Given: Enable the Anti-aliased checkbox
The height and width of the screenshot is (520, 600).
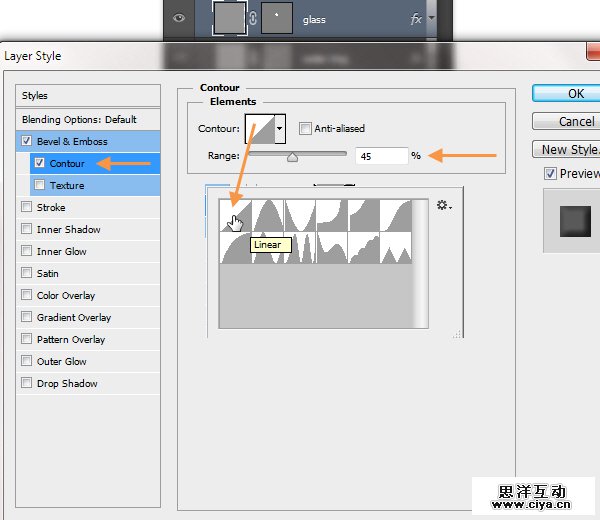Looking at the screenshot, I should pos(306,129).
